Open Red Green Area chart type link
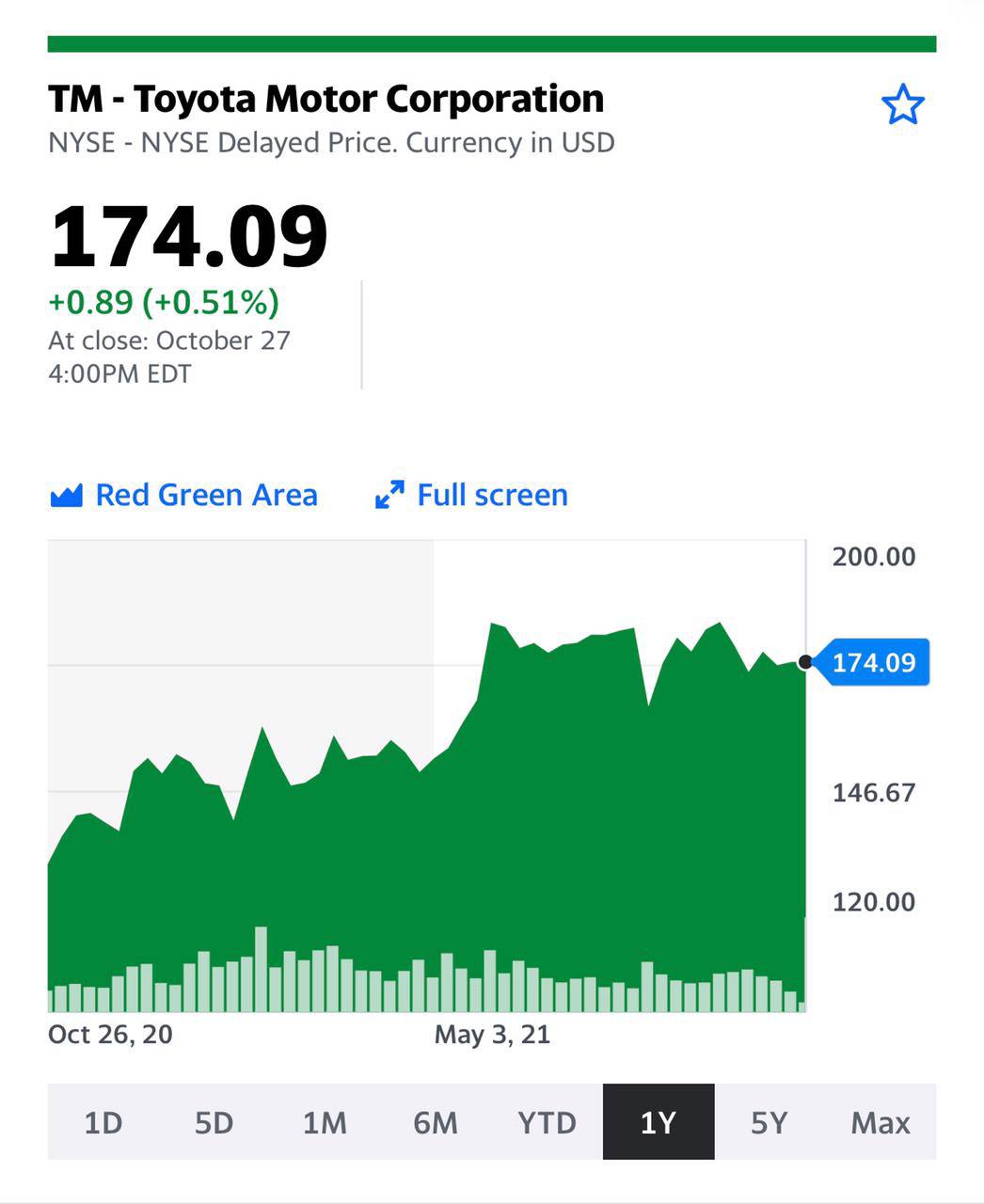 (183, 495)
